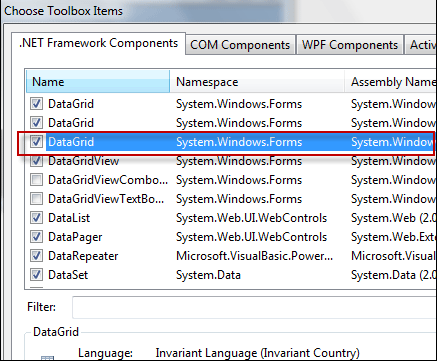The image size is (437, 361).
Task: Toggle the second DataGrid row checkbox
Action: 36,123
